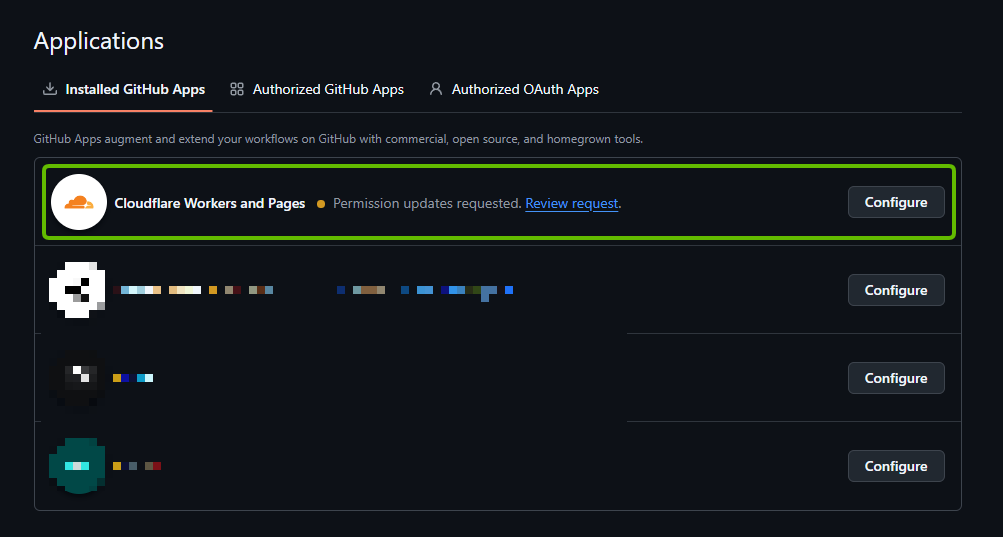The width and height of the screenshot is (1003, 537).
Task: Click the blurred name next to teal avatar
Action: point(137,466)
